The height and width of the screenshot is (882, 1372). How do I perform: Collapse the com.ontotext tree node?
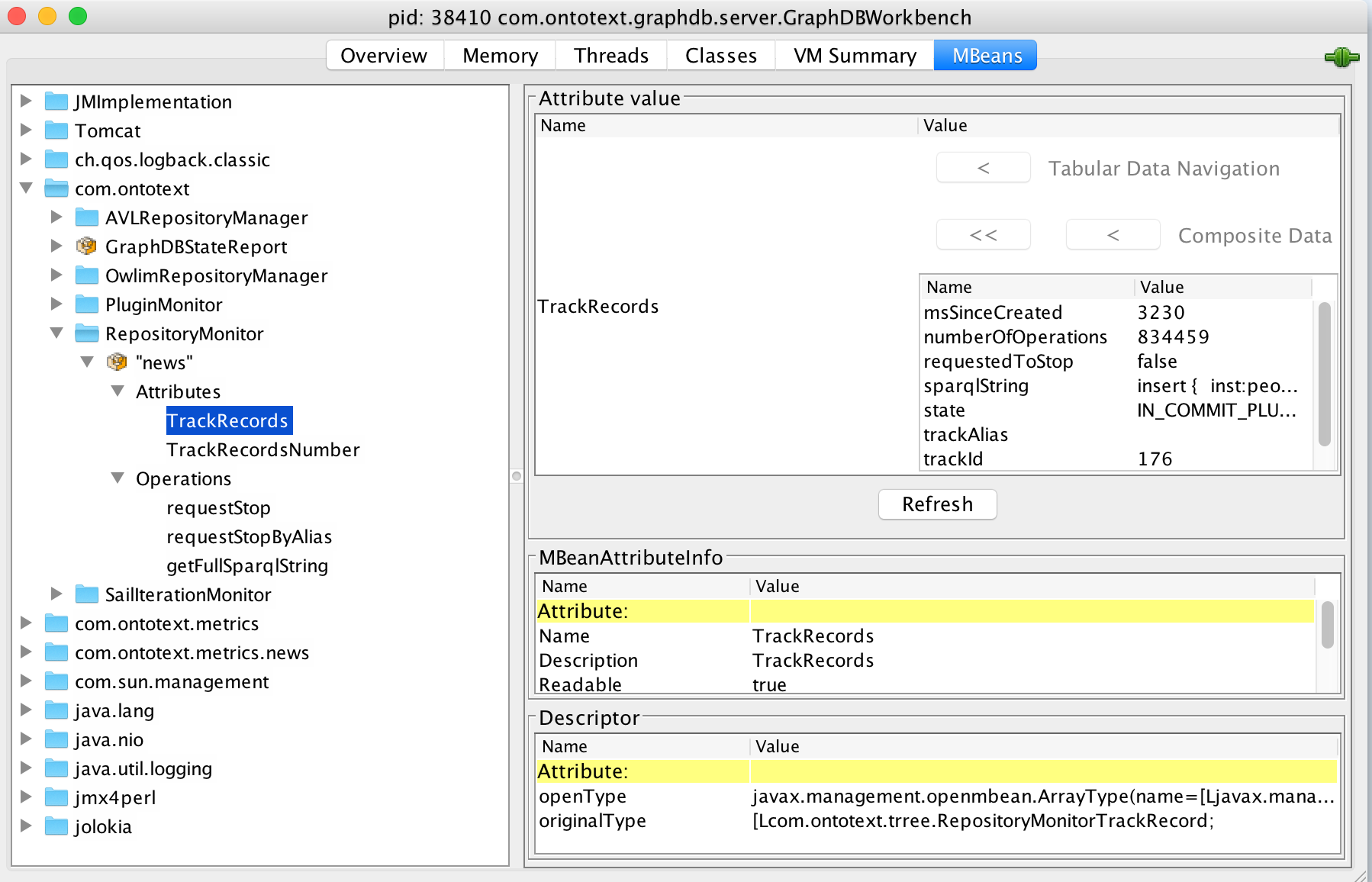click(26, 188)
